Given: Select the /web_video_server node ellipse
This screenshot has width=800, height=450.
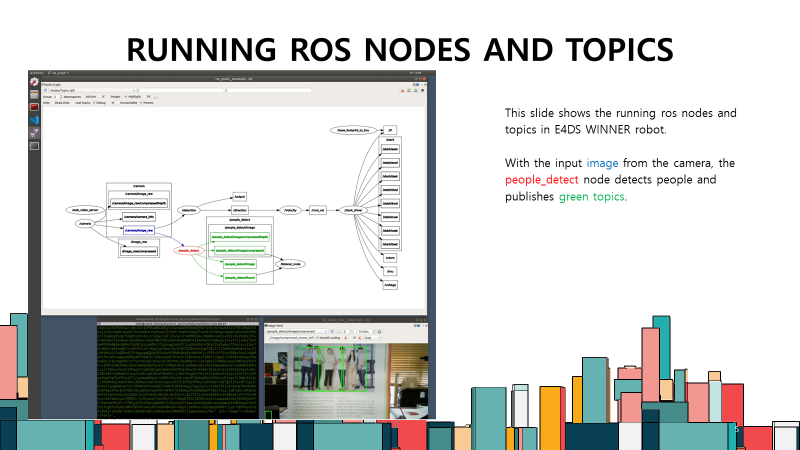Looking at the screenshot, I should (x=85, y=210).
